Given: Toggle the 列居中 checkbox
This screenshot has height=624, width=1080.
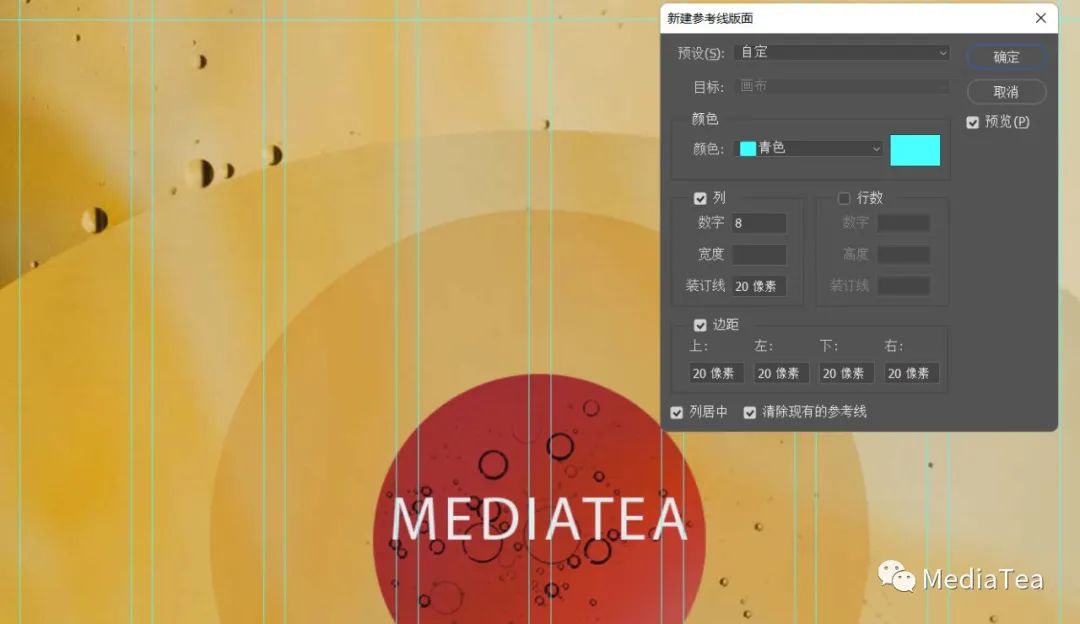Looking at the screenshot, I should point(676,413).
